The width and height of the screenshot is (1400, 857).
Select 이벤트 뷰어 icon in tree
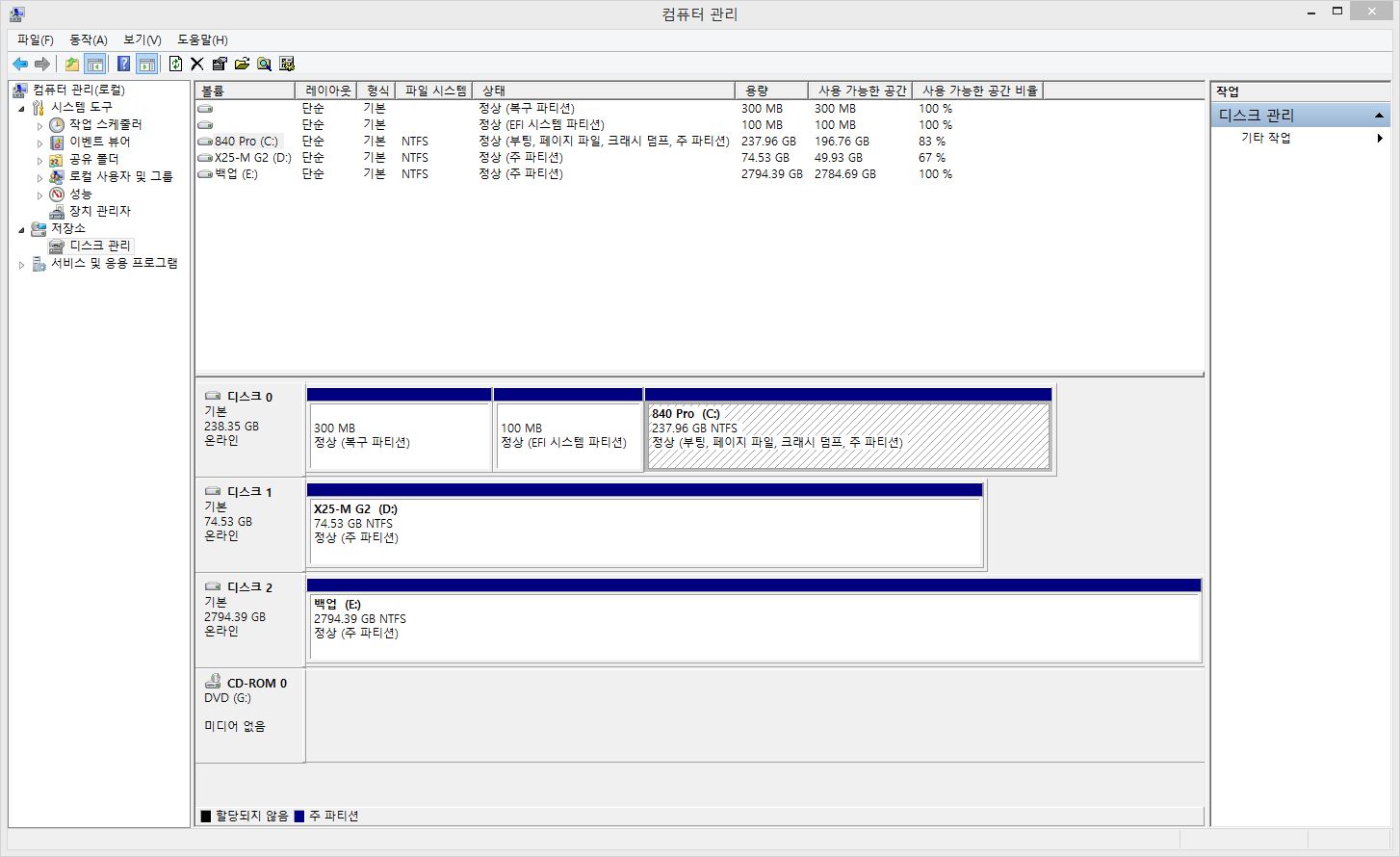(x=57, y=142)
